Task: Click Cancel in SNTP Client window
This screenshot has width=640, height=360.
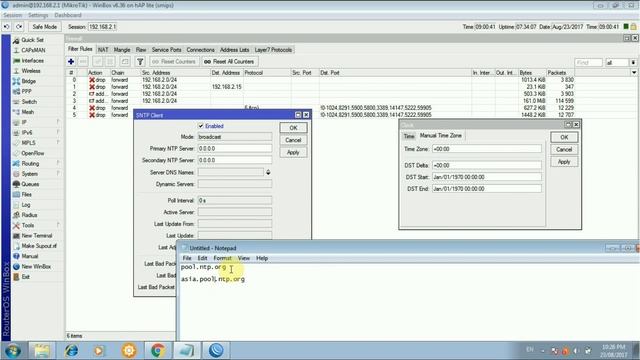Action: pyautogui.click(x=293, y=140)
